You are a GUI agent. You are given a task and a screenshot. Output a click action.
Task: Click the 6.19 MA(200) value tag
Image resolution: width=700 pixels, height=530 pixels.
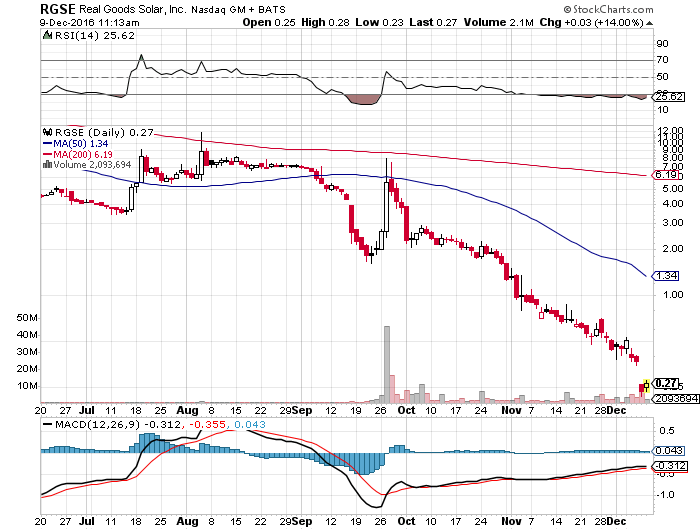pyautogui.click(x=667, y=175)
